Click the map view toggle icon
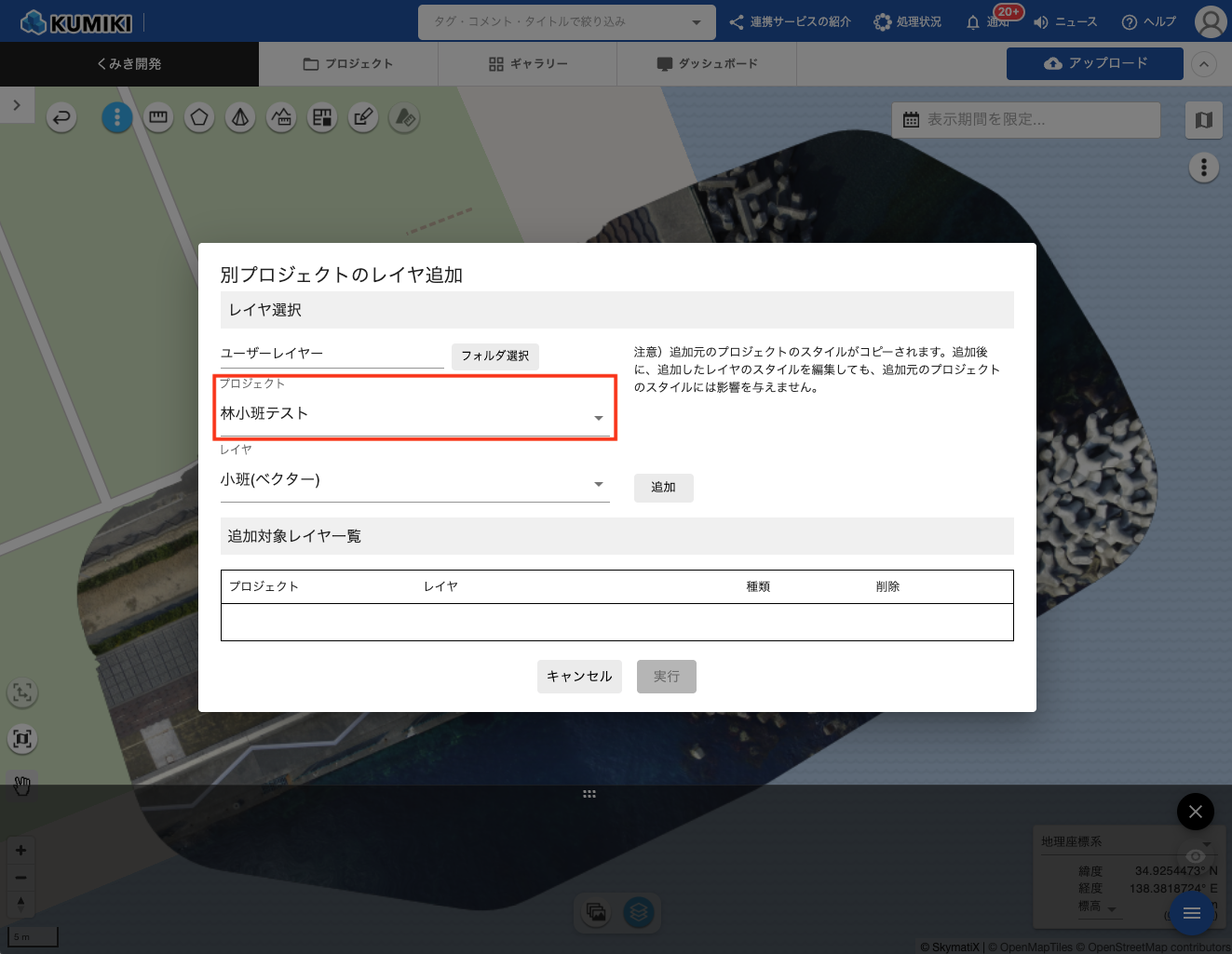 [x=1203, y=120]
